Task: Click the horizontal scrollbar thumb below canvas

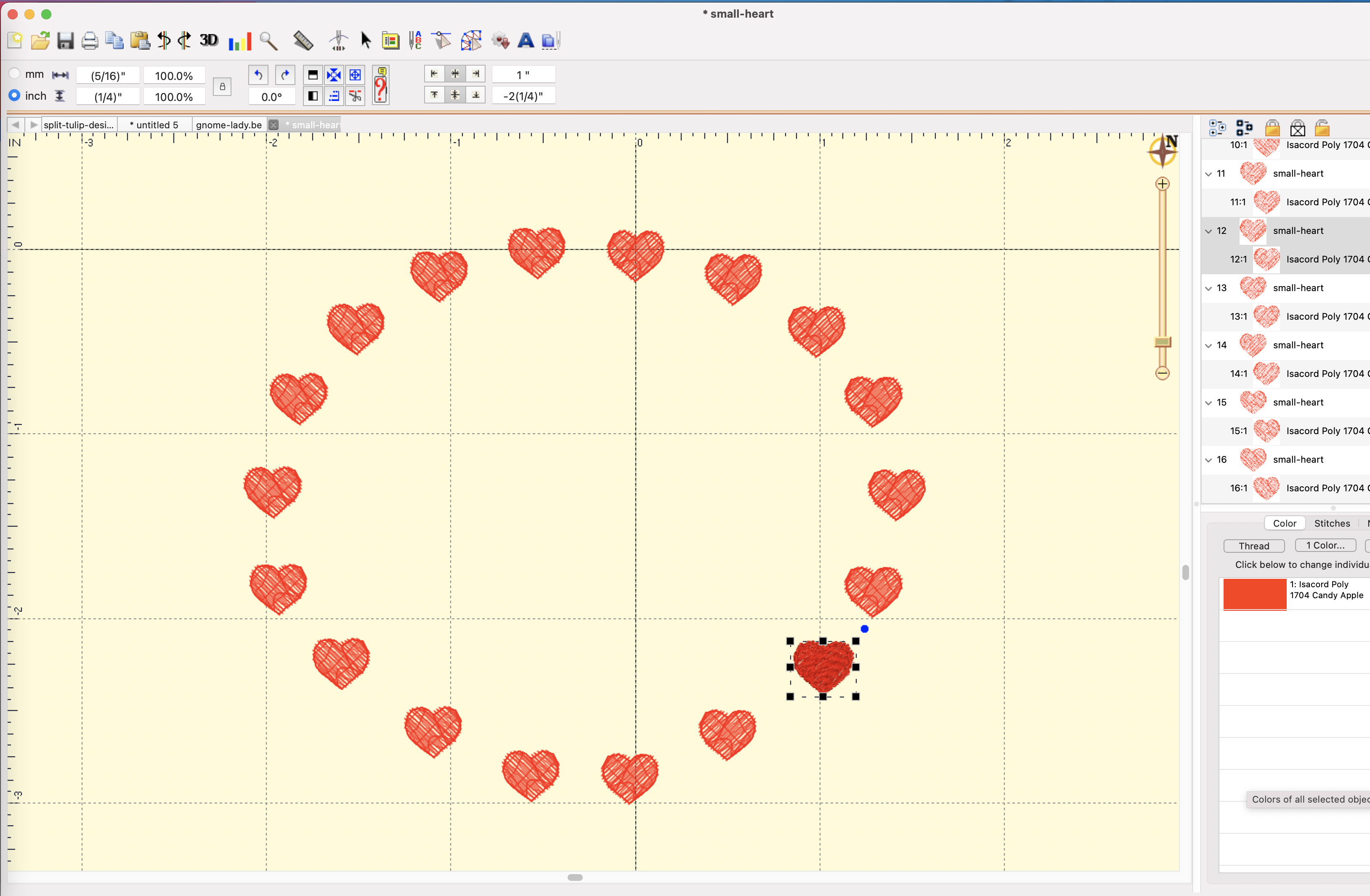Action: click(x=575, y=877)
